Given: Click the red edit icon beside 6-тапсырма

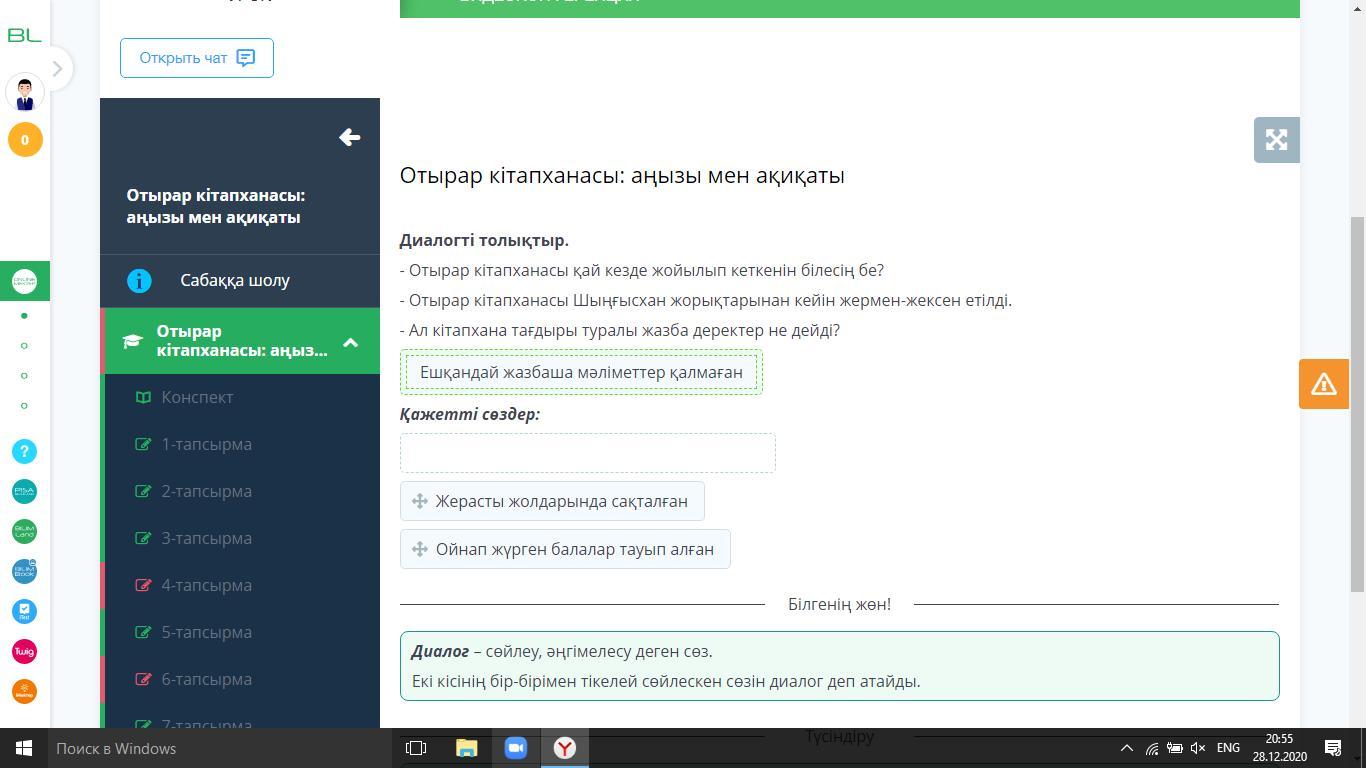Looking at the screenshot, I should tap(143, 679).
